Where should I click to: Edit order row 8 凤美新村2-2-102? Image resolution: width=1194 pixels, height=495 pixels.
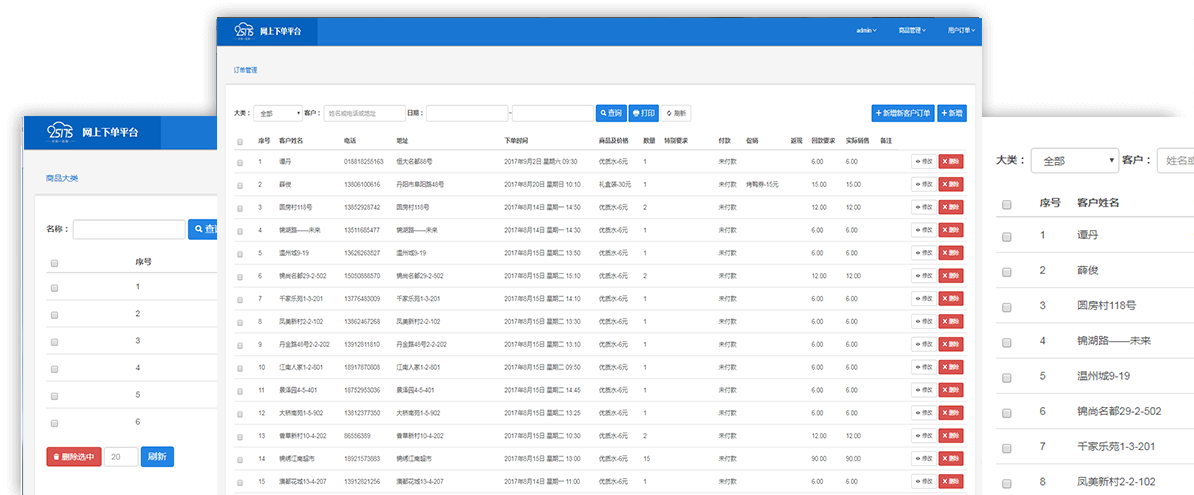click(924, 321)
